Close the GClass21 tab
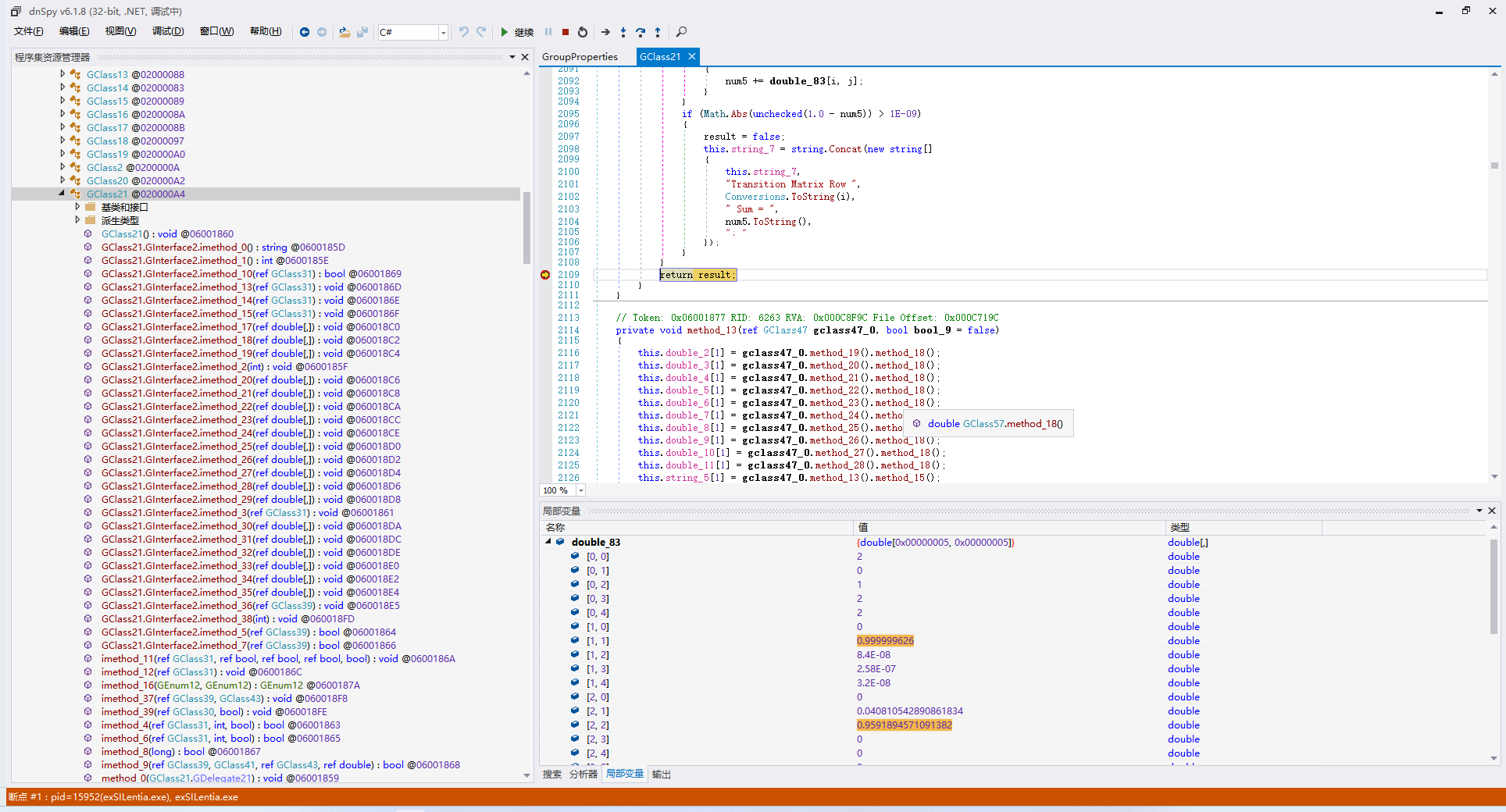 [x=692, y=56]
